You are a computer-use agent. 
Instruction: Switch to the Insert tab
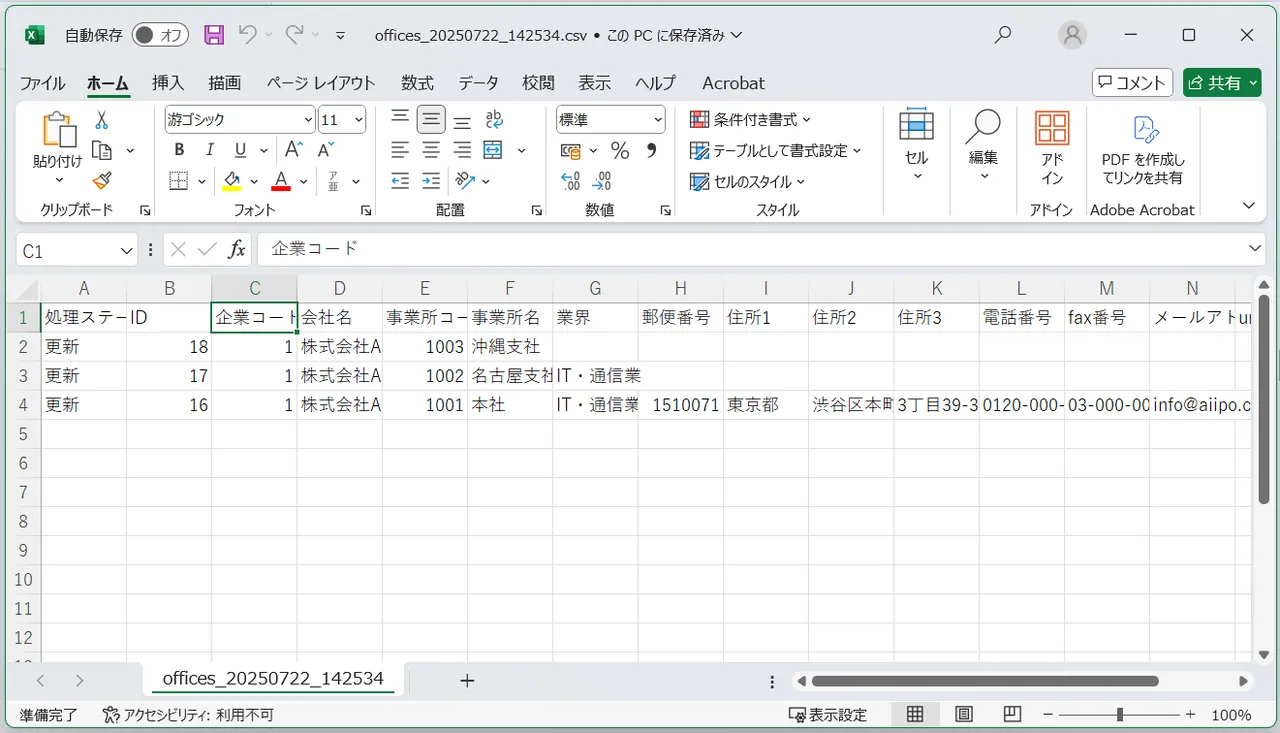point(168,83)
